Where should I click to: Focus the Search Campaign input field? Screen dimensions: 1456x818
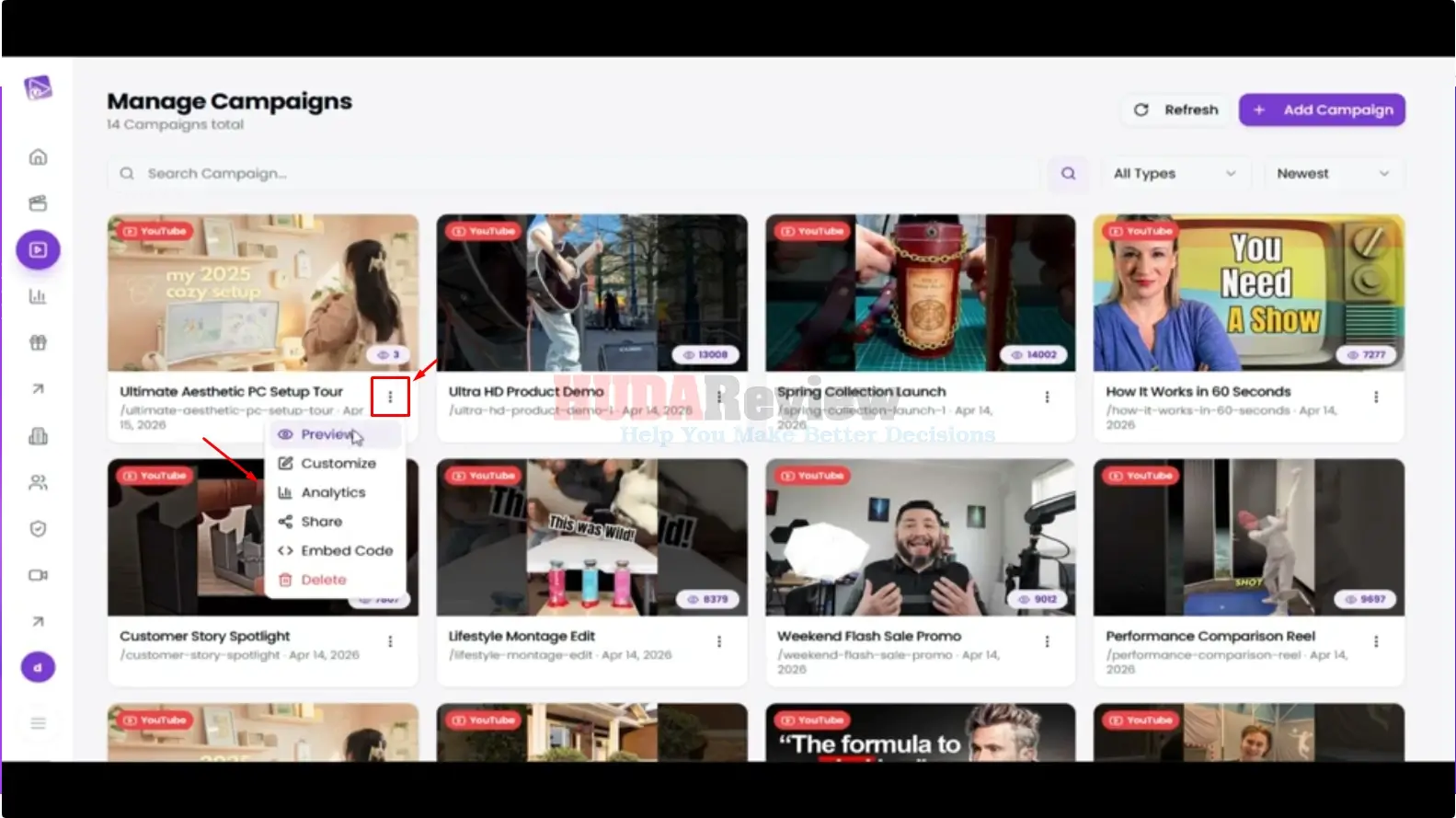click(573, 173)
